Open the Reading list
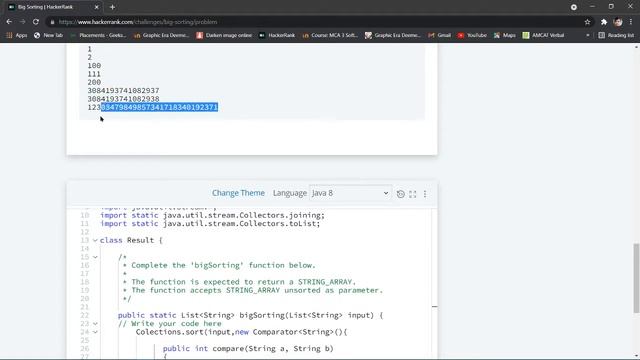Image resolution: width=640 pixels, height=360 pixels. pyautogui.click(x=616, y=36)
